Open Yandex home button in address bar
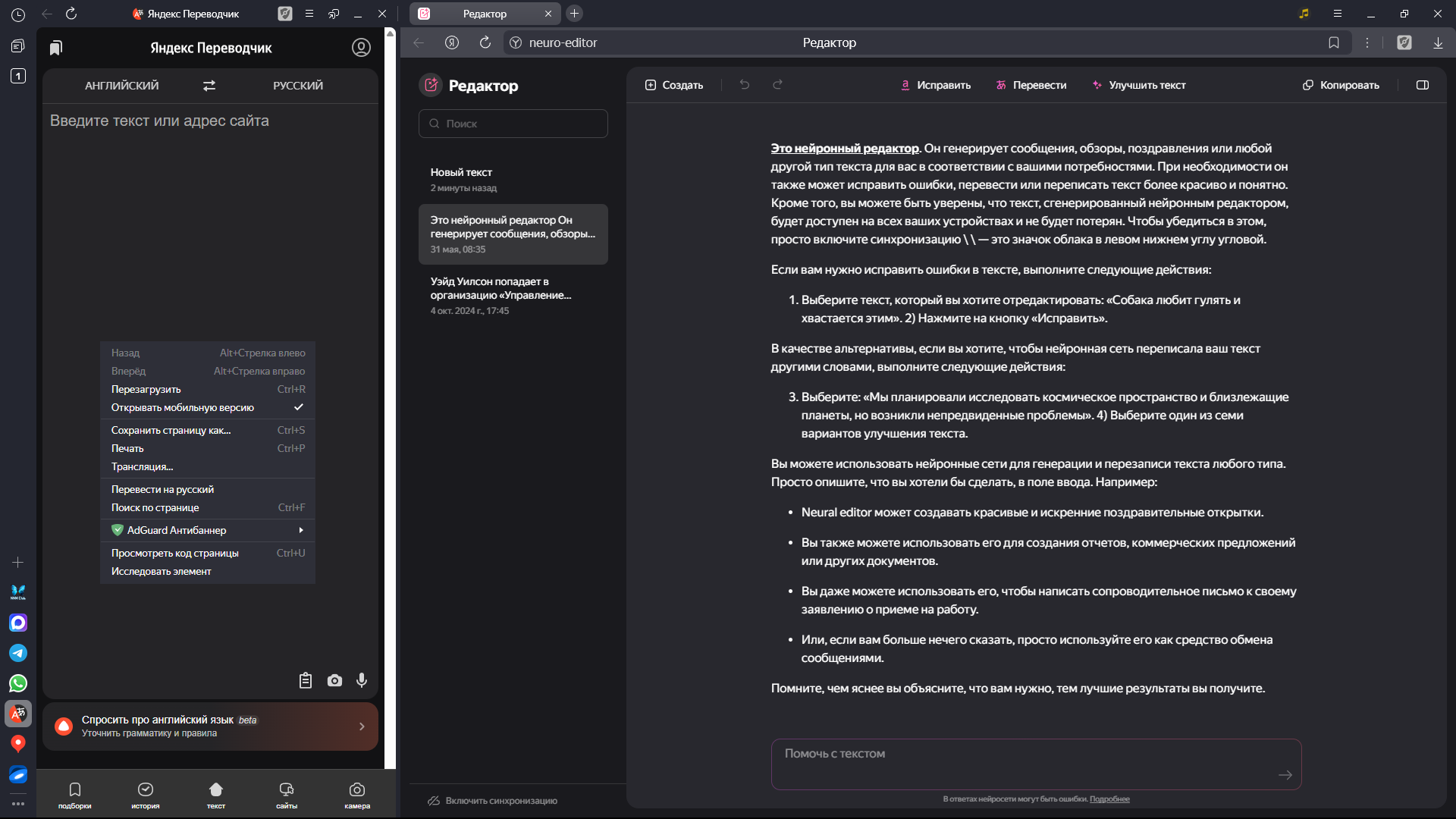 [452, 42]
